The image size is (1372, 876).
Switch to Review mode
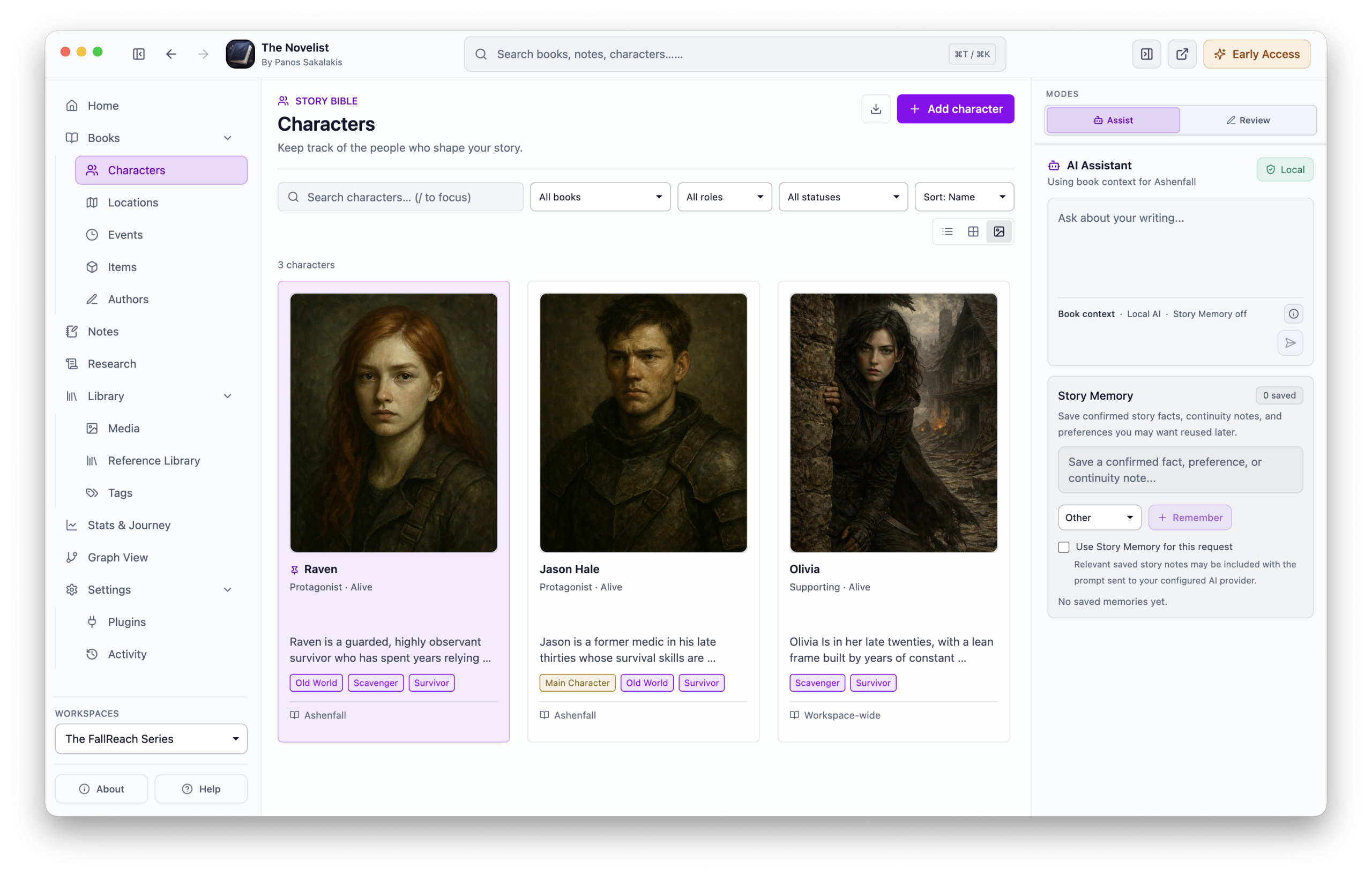click(1248, 120)
